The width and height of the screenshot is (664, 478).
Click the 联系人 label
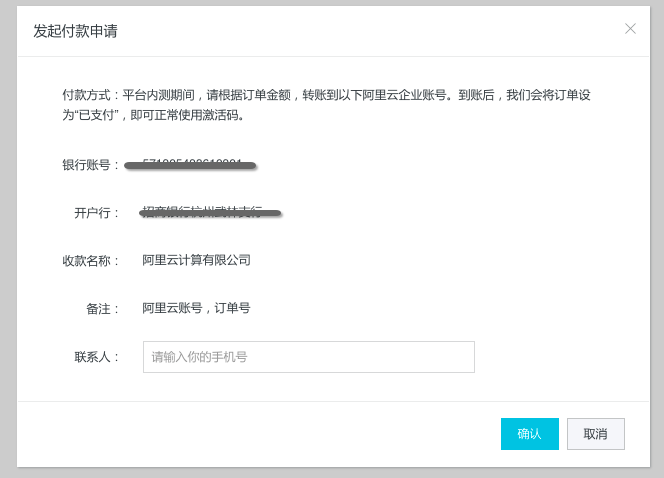click(96, 357)
